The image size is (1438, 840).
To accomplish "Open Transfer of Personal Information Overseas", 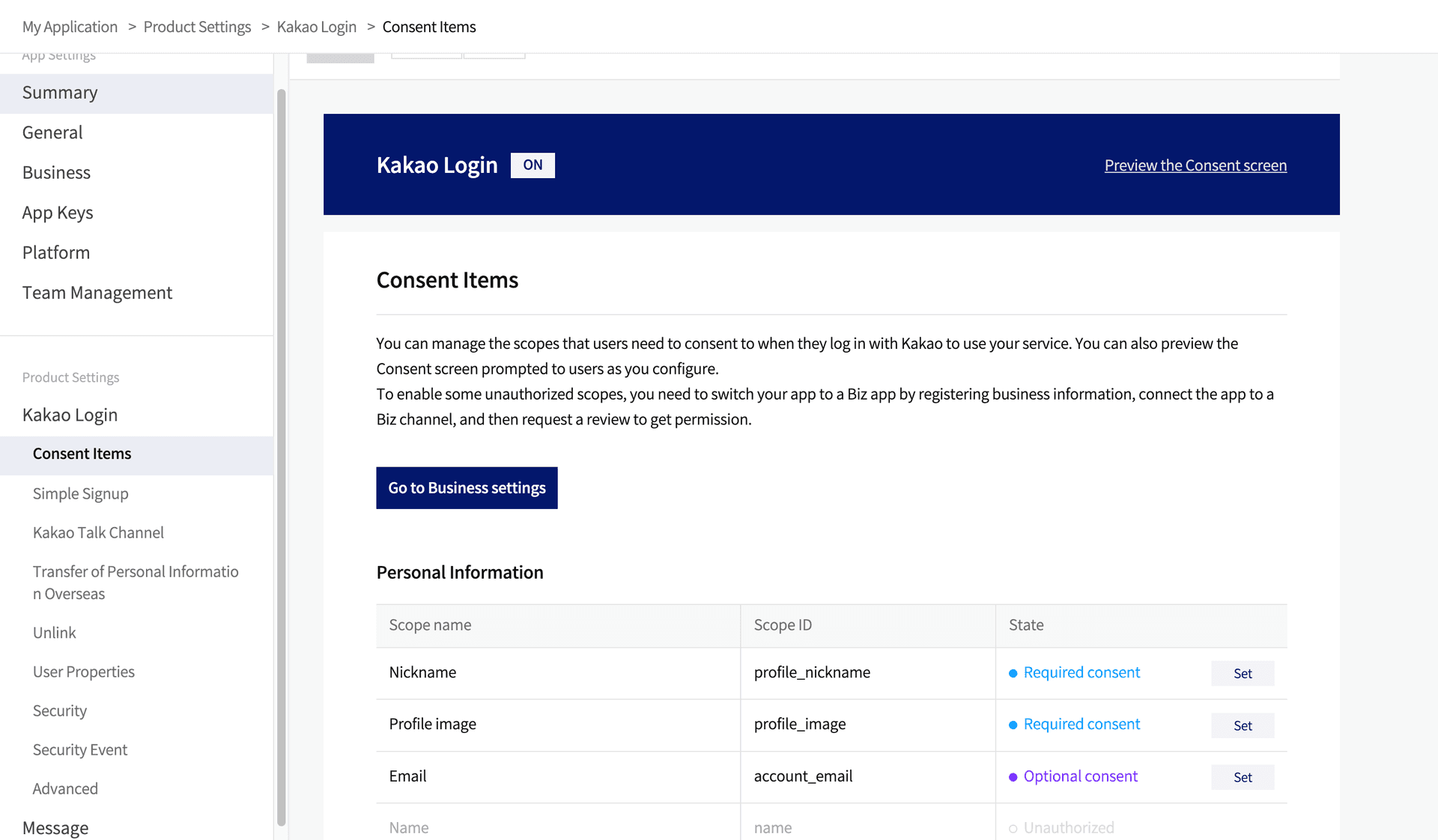I will coord(135,582).
